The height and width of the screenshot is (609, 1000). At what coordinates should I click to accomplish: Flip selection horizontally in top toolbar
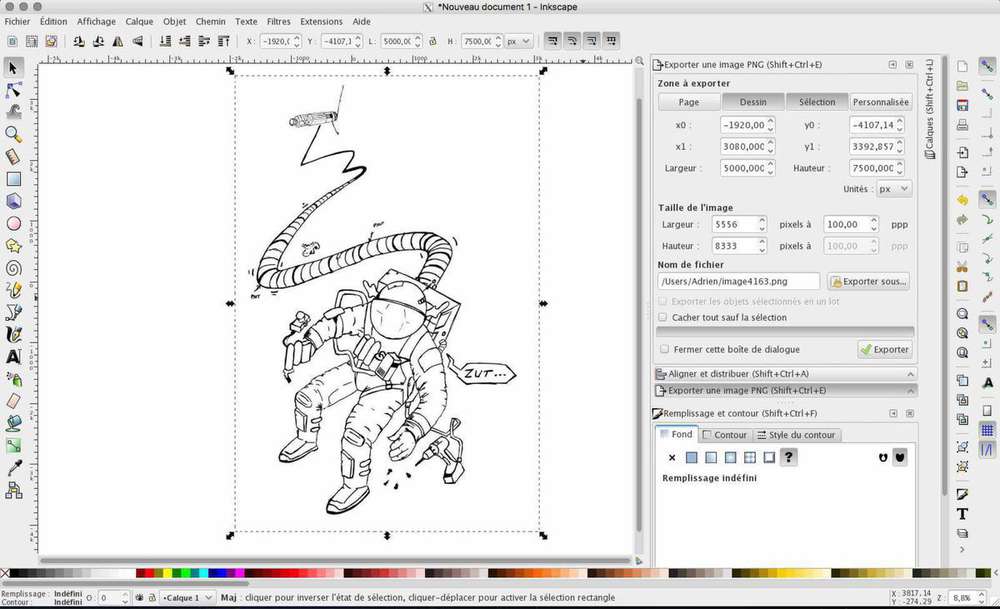click(x=118, y=41)
